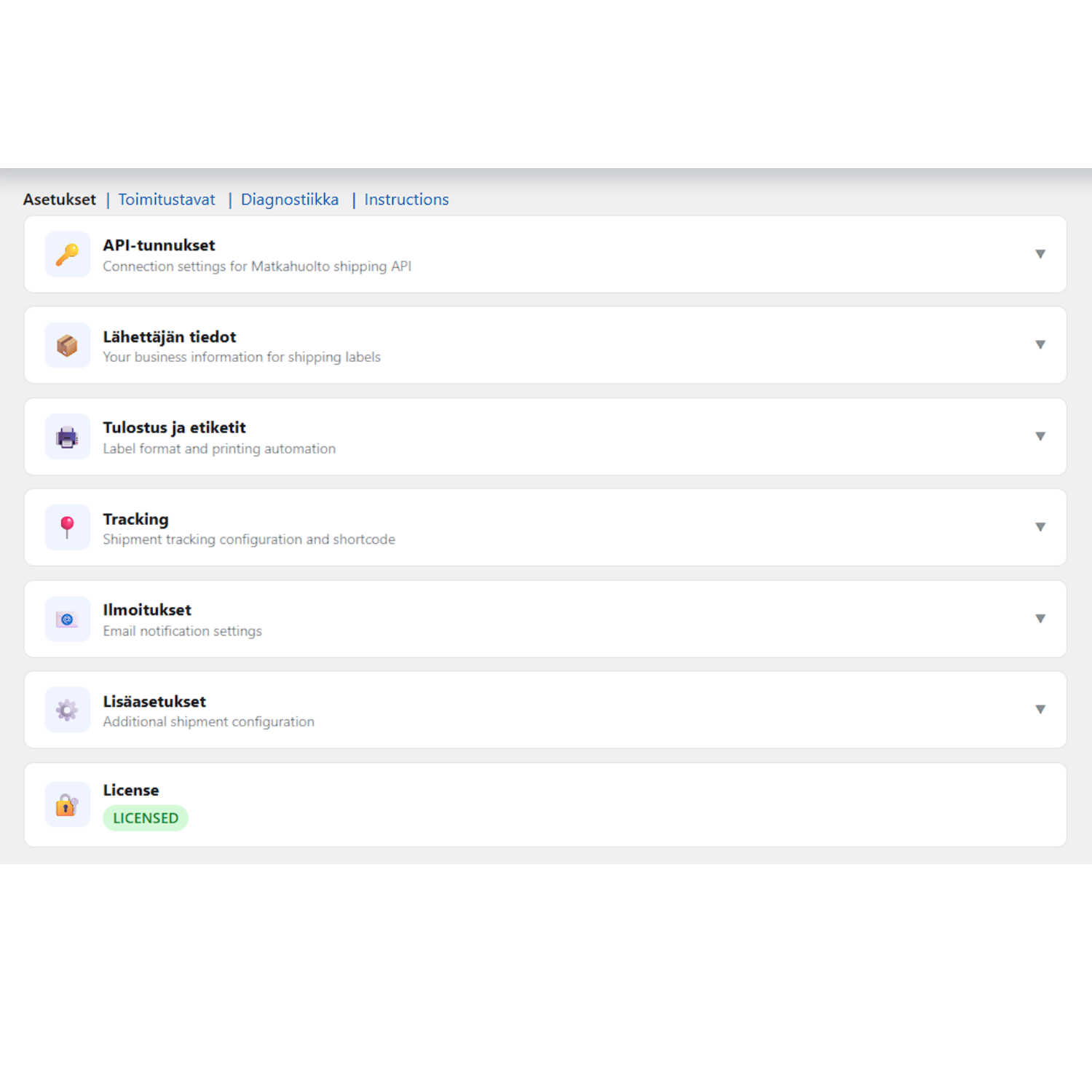
Task: Expand the Ilmoitukset section arrow
Action: pos(1040,619)
